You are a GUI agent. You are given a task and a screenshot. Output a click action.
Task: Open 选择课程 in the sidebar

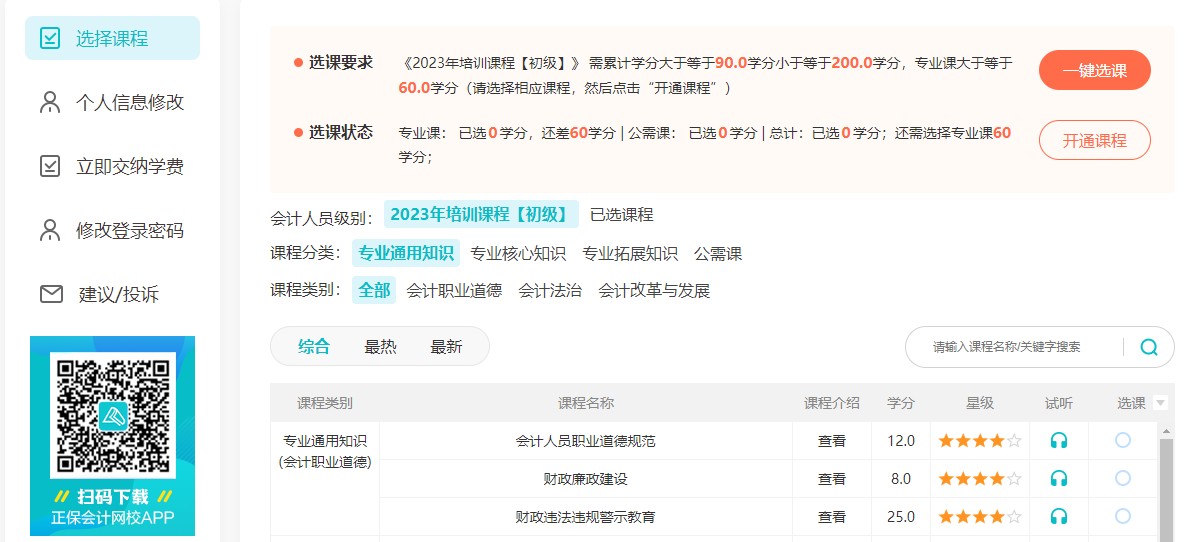tap(112, 39)
